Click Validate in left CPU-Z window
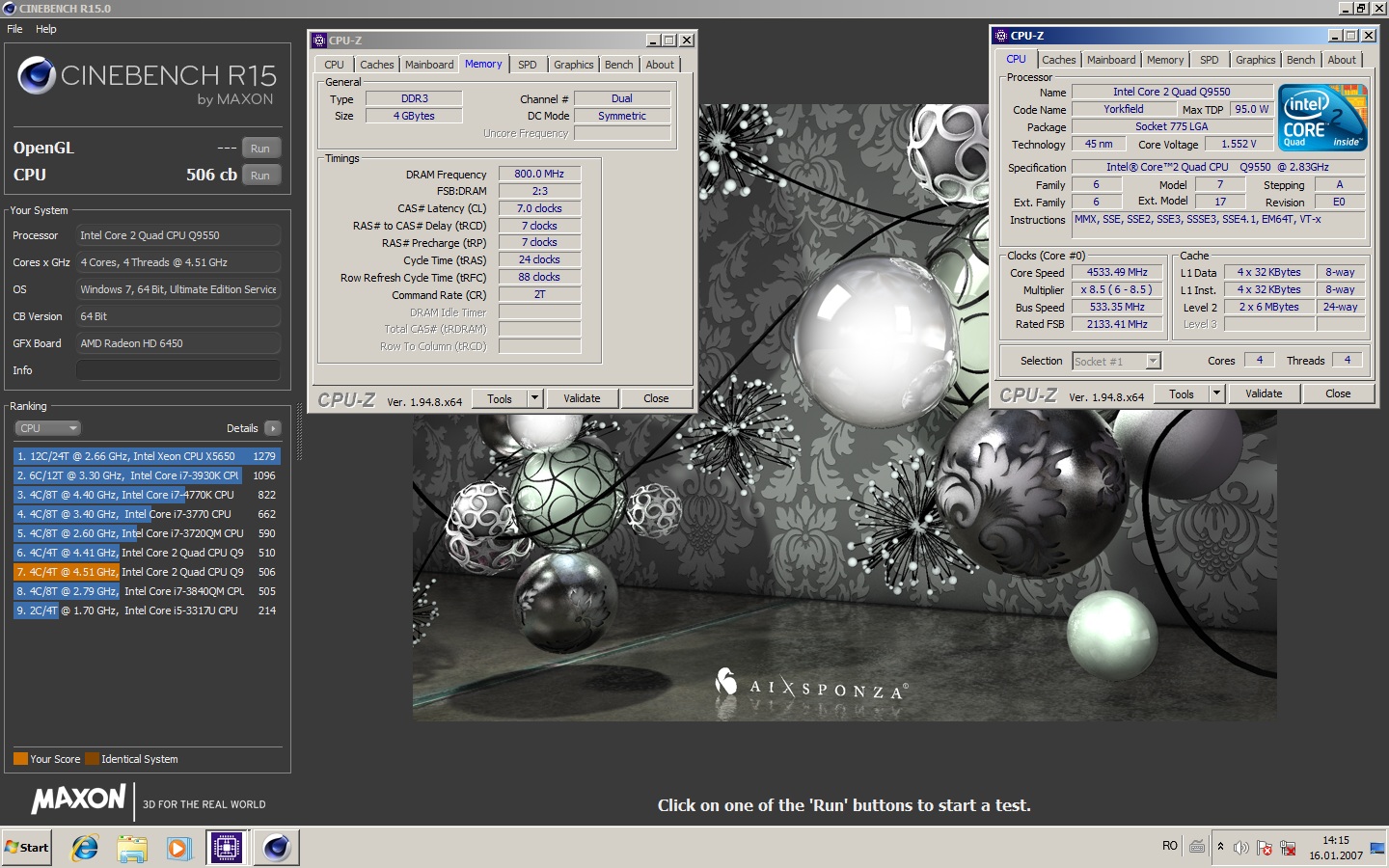The image size is (1389, 868). click(x=582, y=398)
